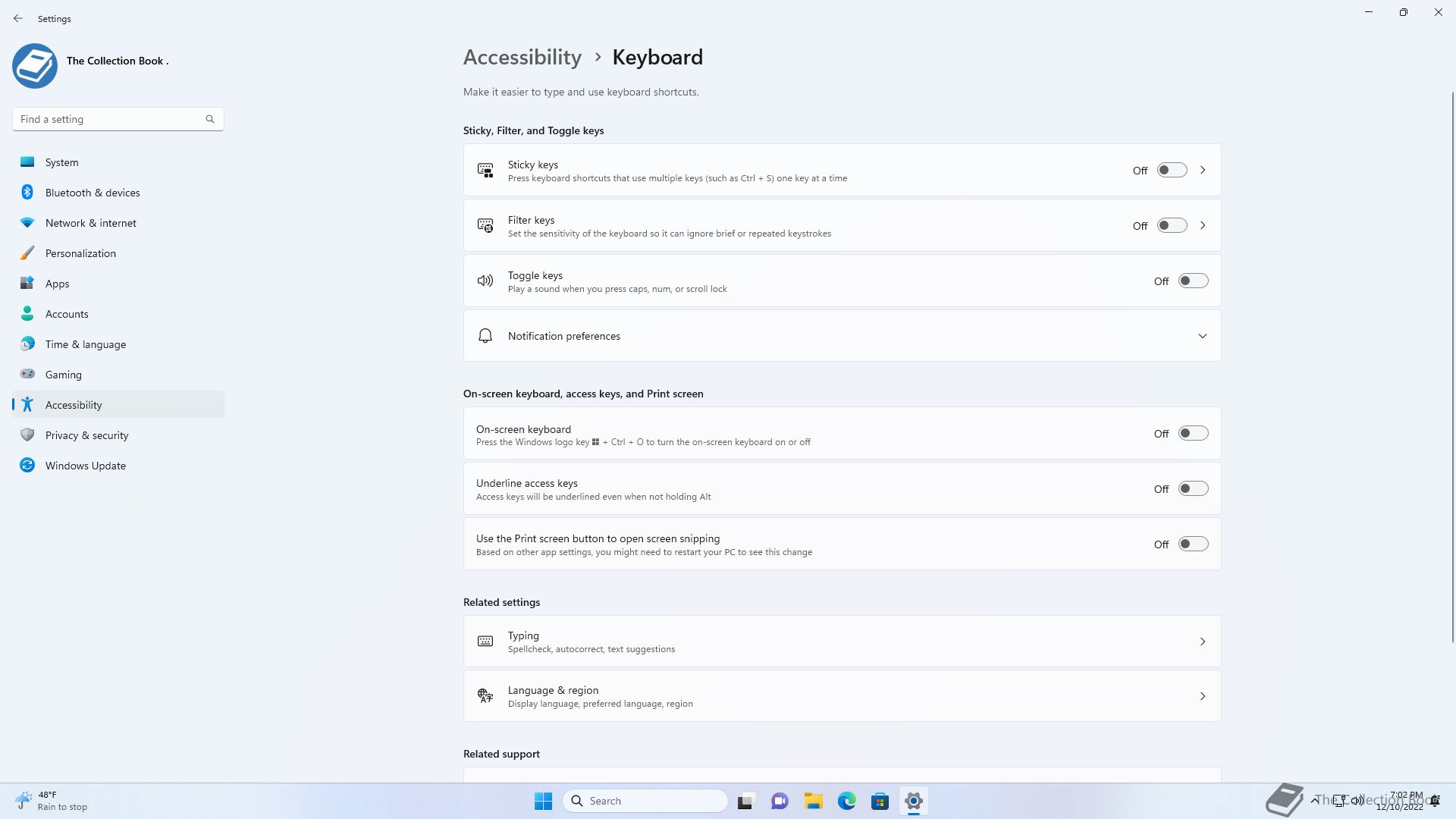Open Microsoft Edge from the taskbar
Screen dimensions: 1456x819
(847, 801)
